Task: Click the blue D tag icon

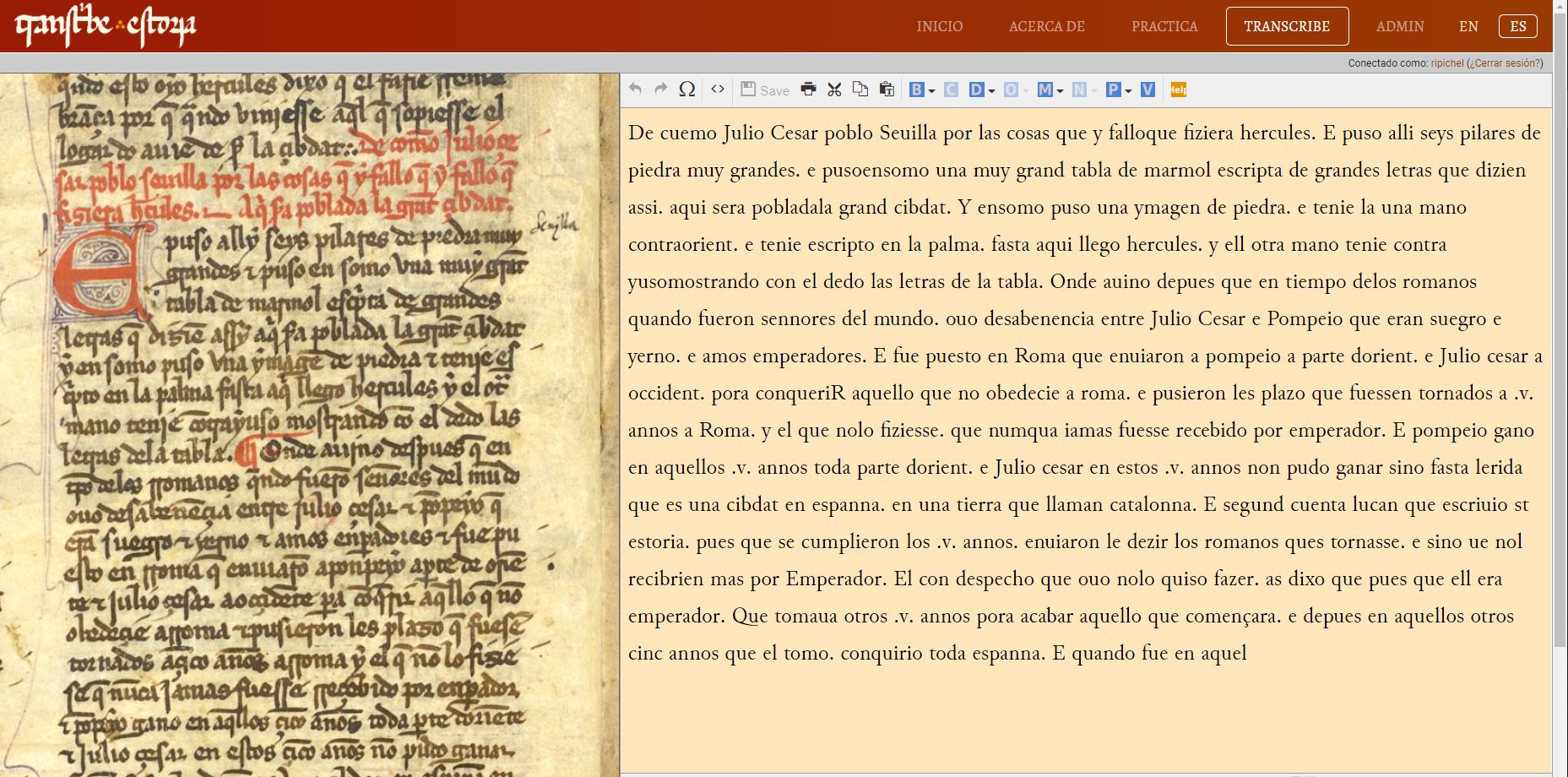Action: click(x=977, y=90)
